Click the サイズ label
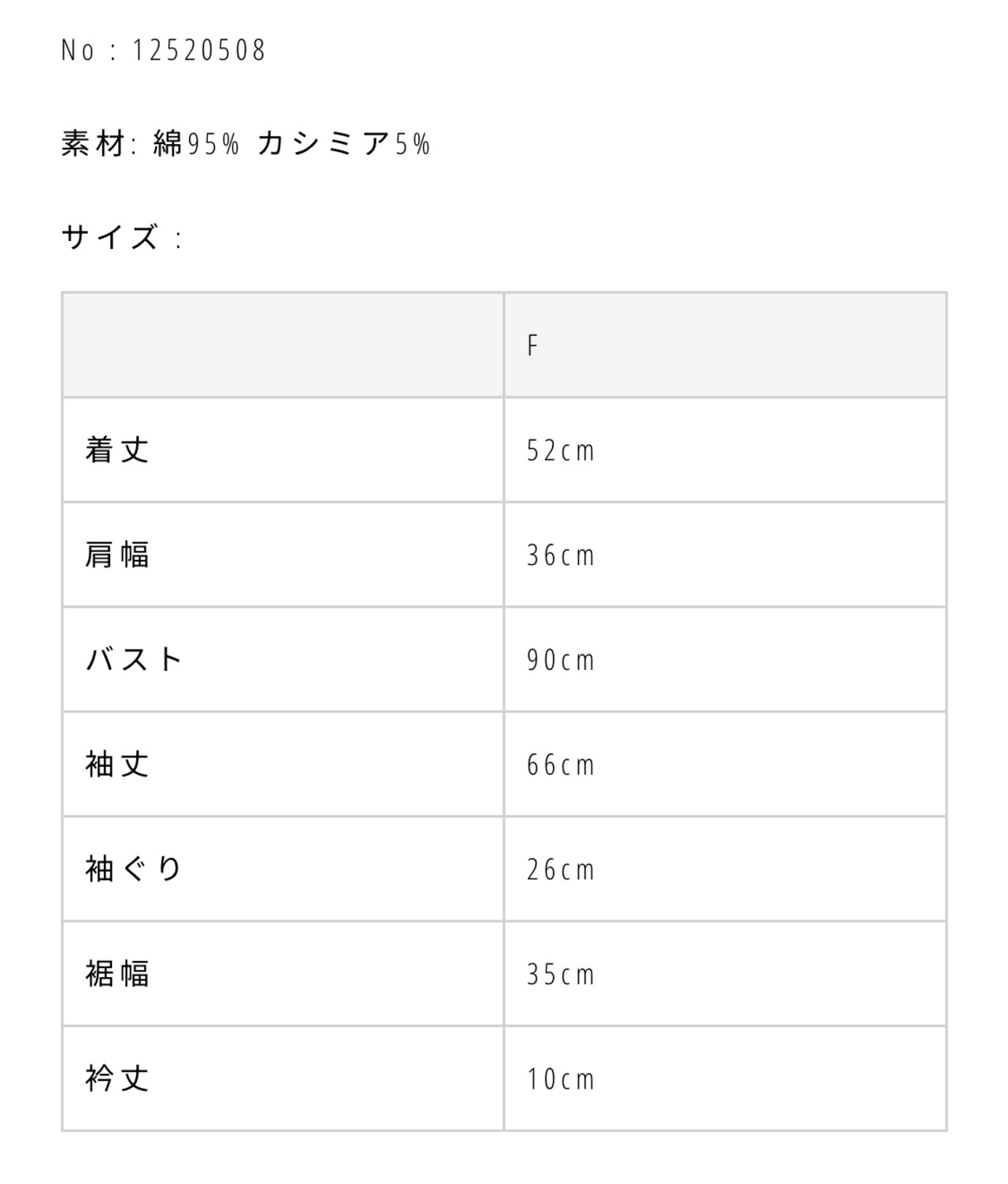The image size is (1008, 1184). (110, 237)
